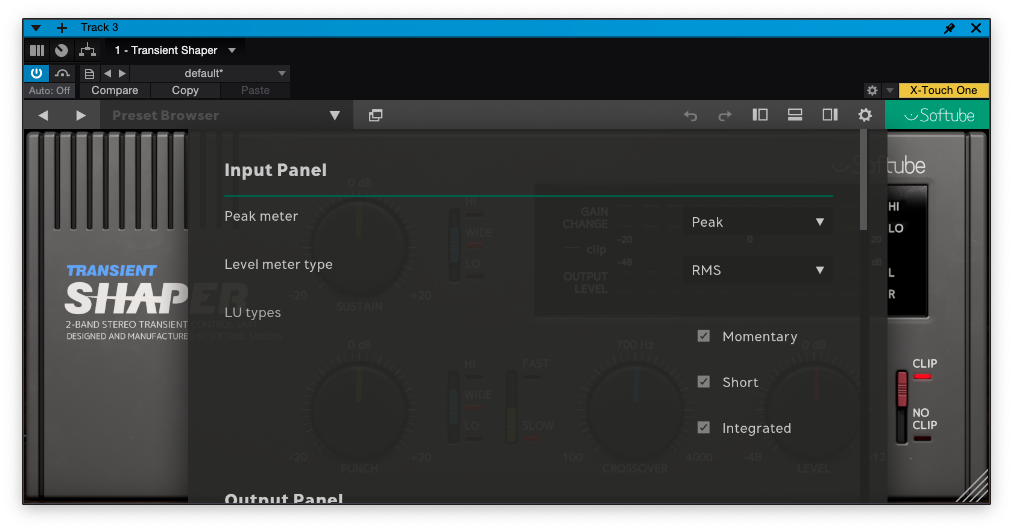
Task: Click the Paste button
Action: click(x=255, y=90)
